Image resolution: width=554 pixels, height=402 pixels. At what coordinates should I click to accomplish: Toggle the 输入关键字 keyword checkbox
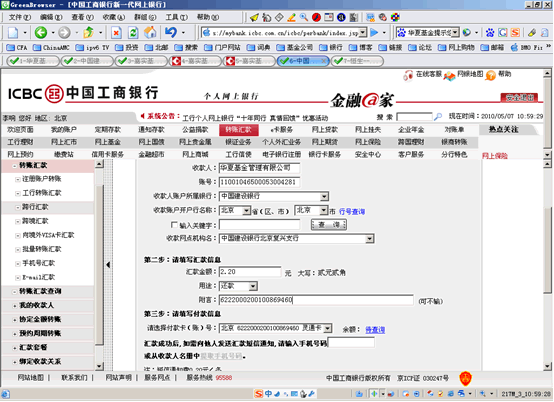174,225
